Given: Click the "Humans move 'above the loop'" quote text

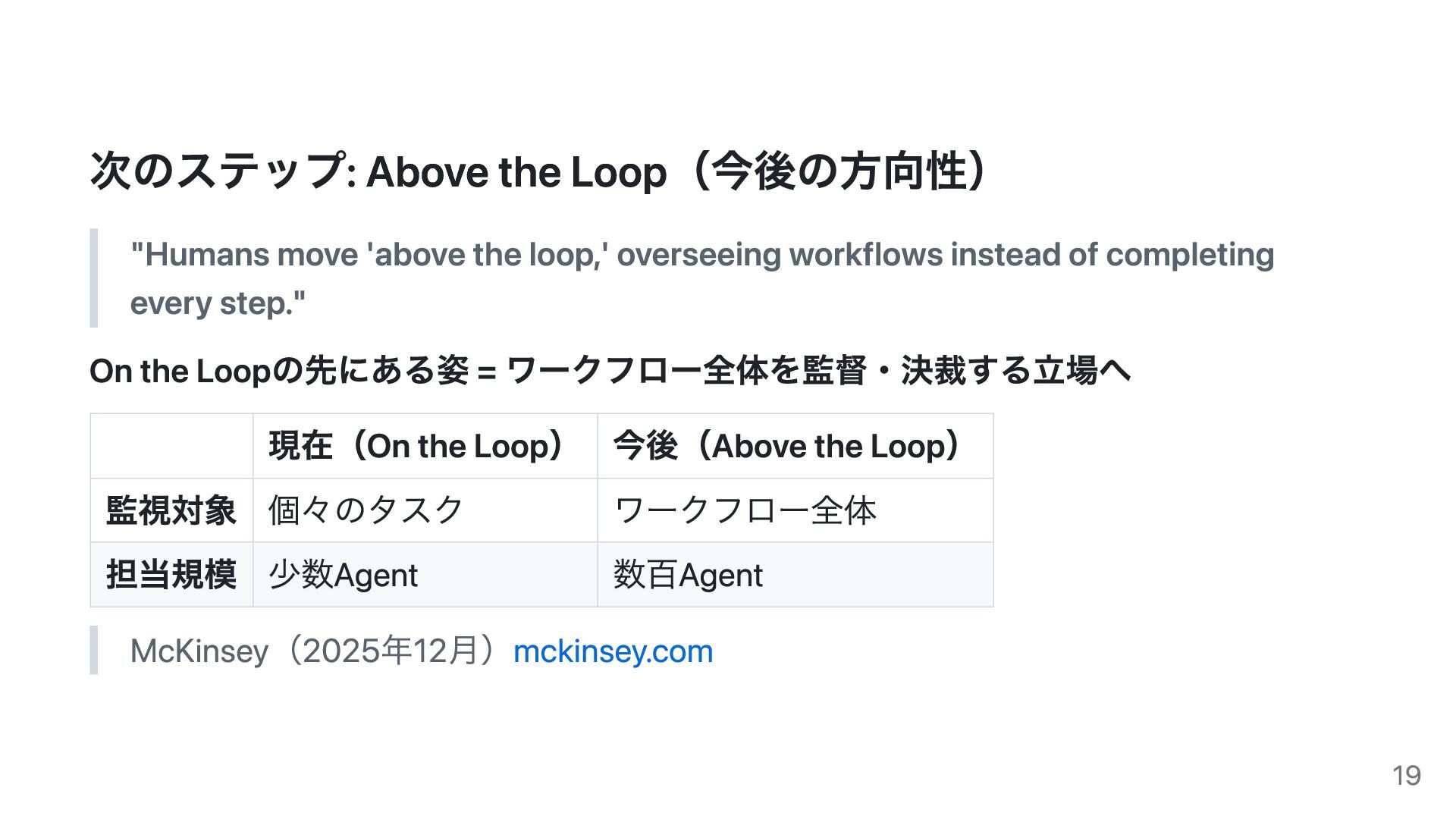Looking at the screenshot, I should point(701,255).
